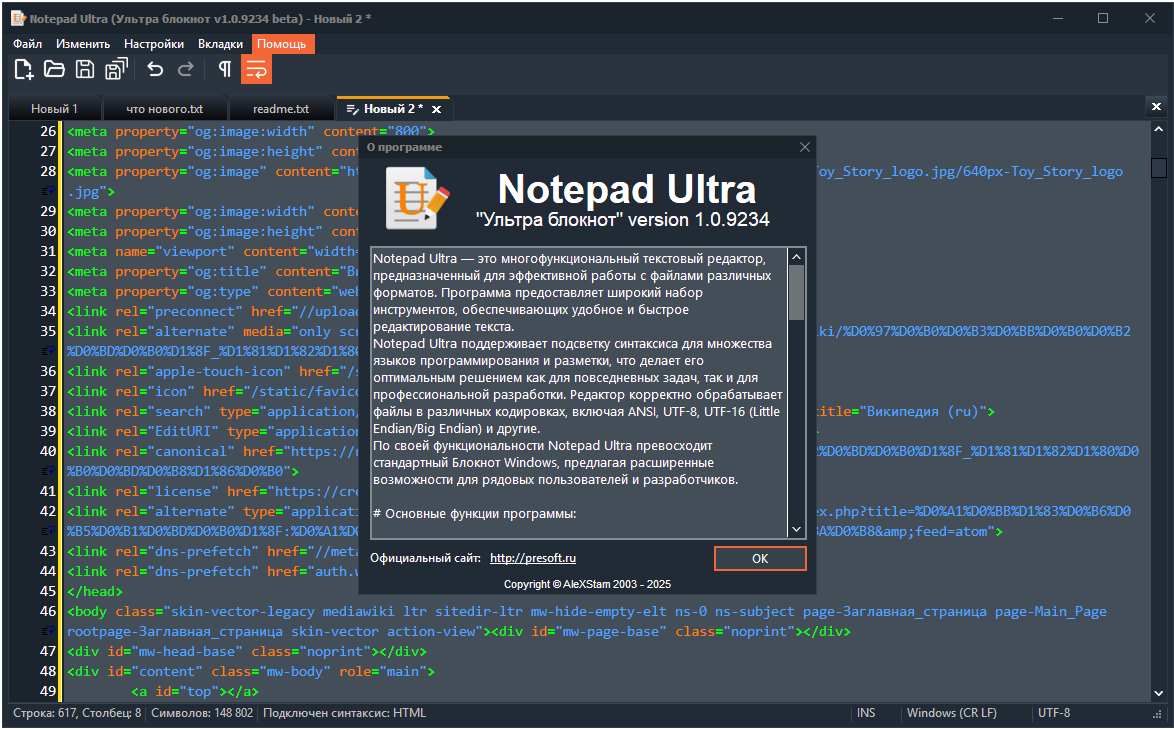Click the save file icon
The width and height of the screenshot is (1174, 729).
[85, 69]
